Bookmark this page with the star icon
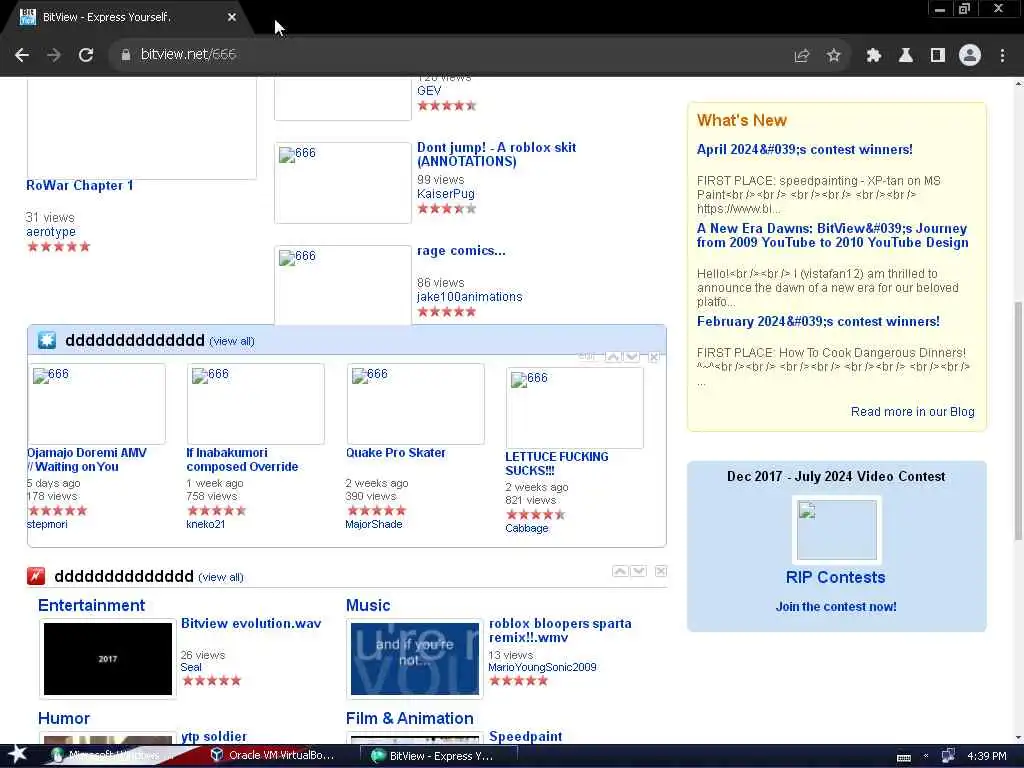This screenshot has height=768, width=1024. [x=833, y=56]
